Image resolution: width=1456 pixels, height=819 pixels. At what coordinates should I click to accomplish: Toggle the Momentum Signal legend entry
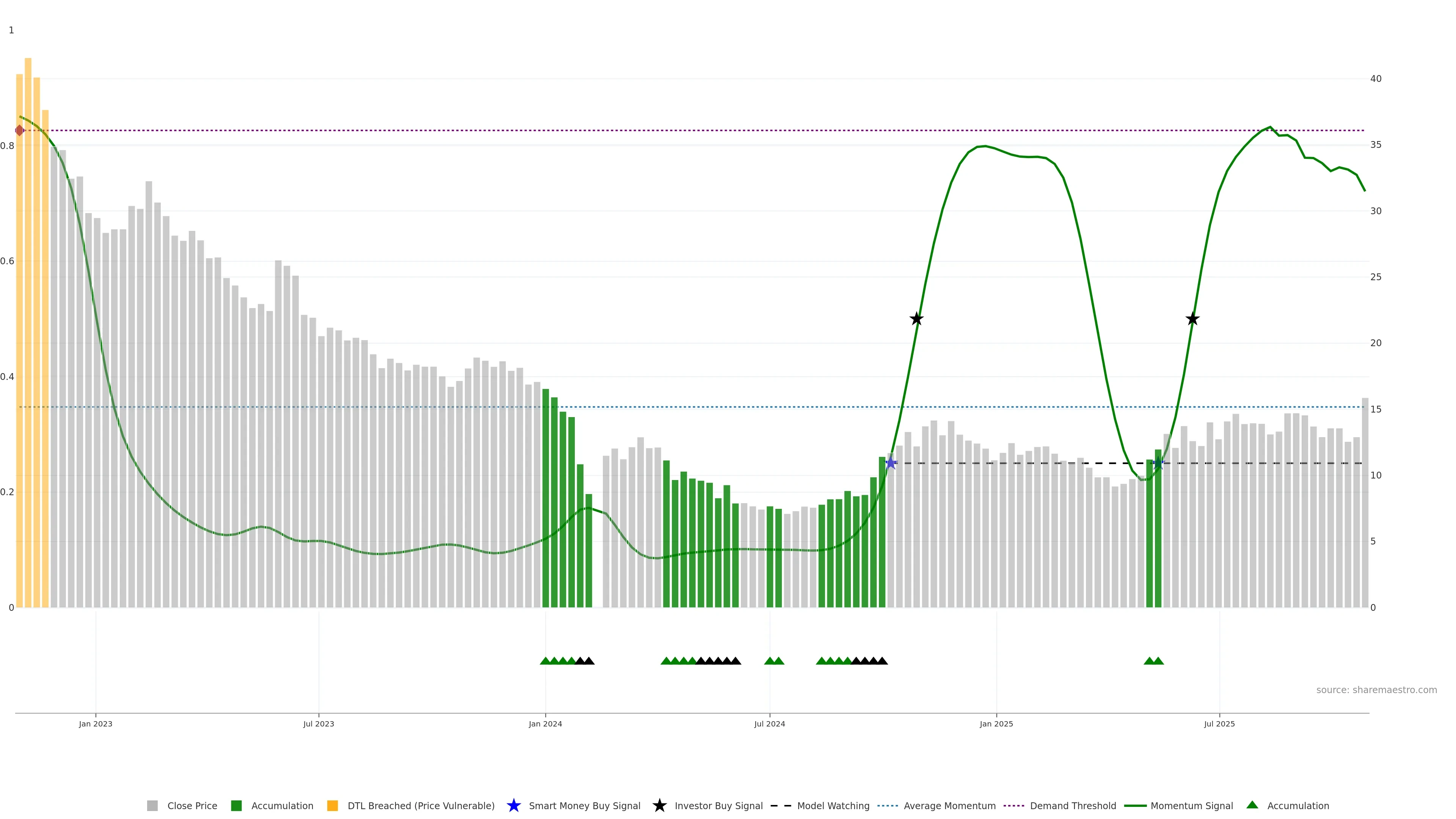(x=1191, y=805)
